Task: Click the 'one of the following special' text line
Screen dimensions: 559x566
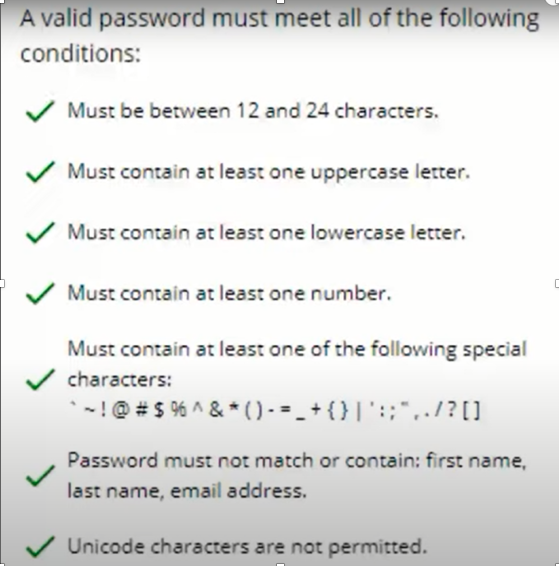Action: click(297, 349)
